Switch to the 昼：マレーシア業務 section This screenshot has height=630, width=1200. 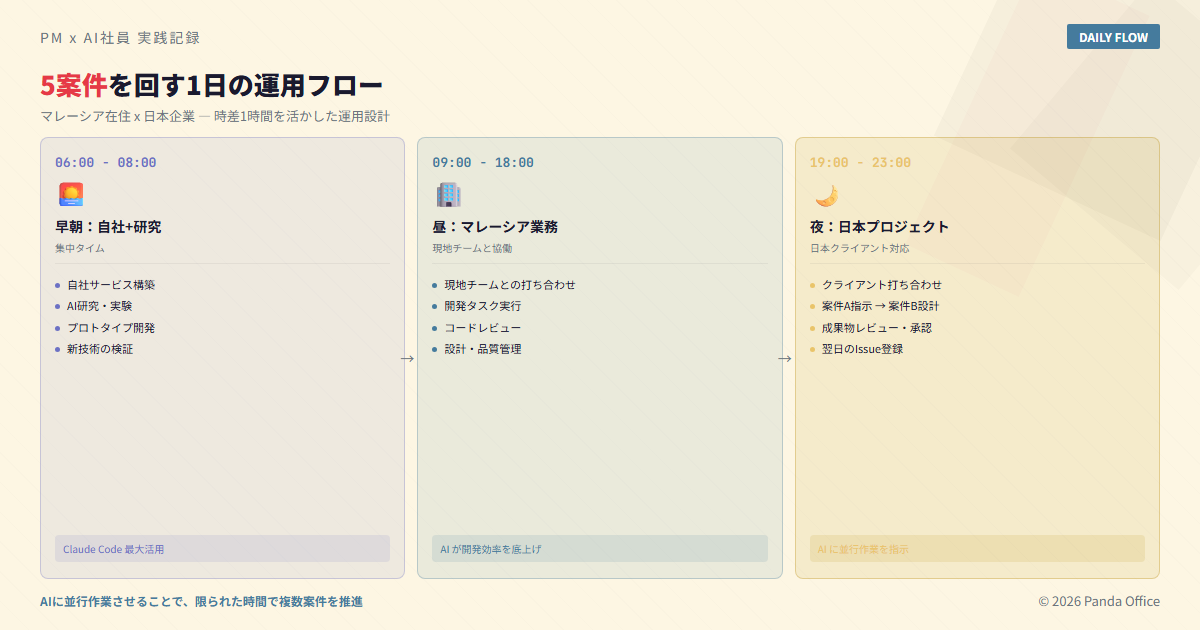click(x=496, y=226)
